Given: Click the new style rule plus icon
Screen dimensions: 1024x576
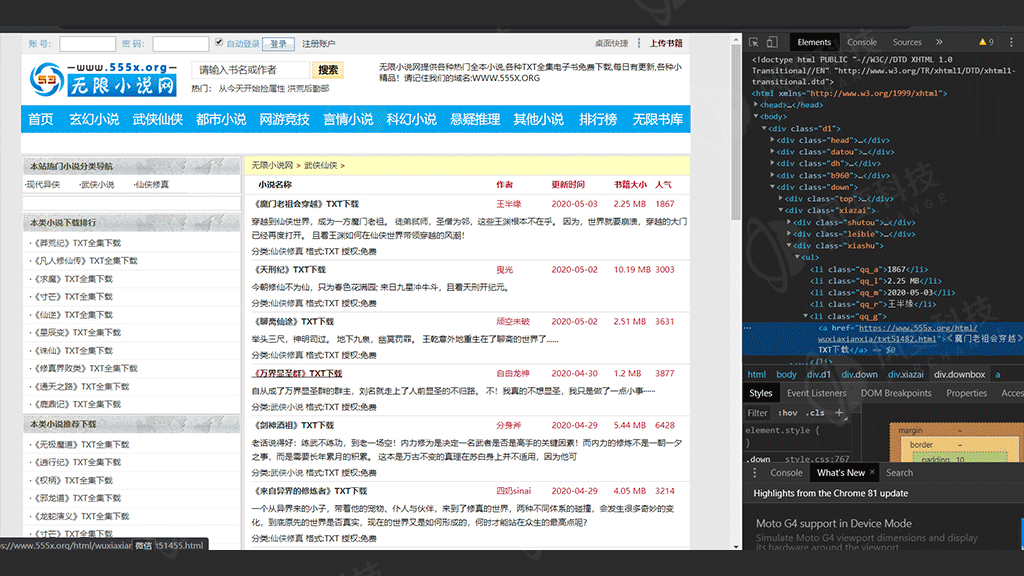Looking at the screenshot, I should coord(840,413).
